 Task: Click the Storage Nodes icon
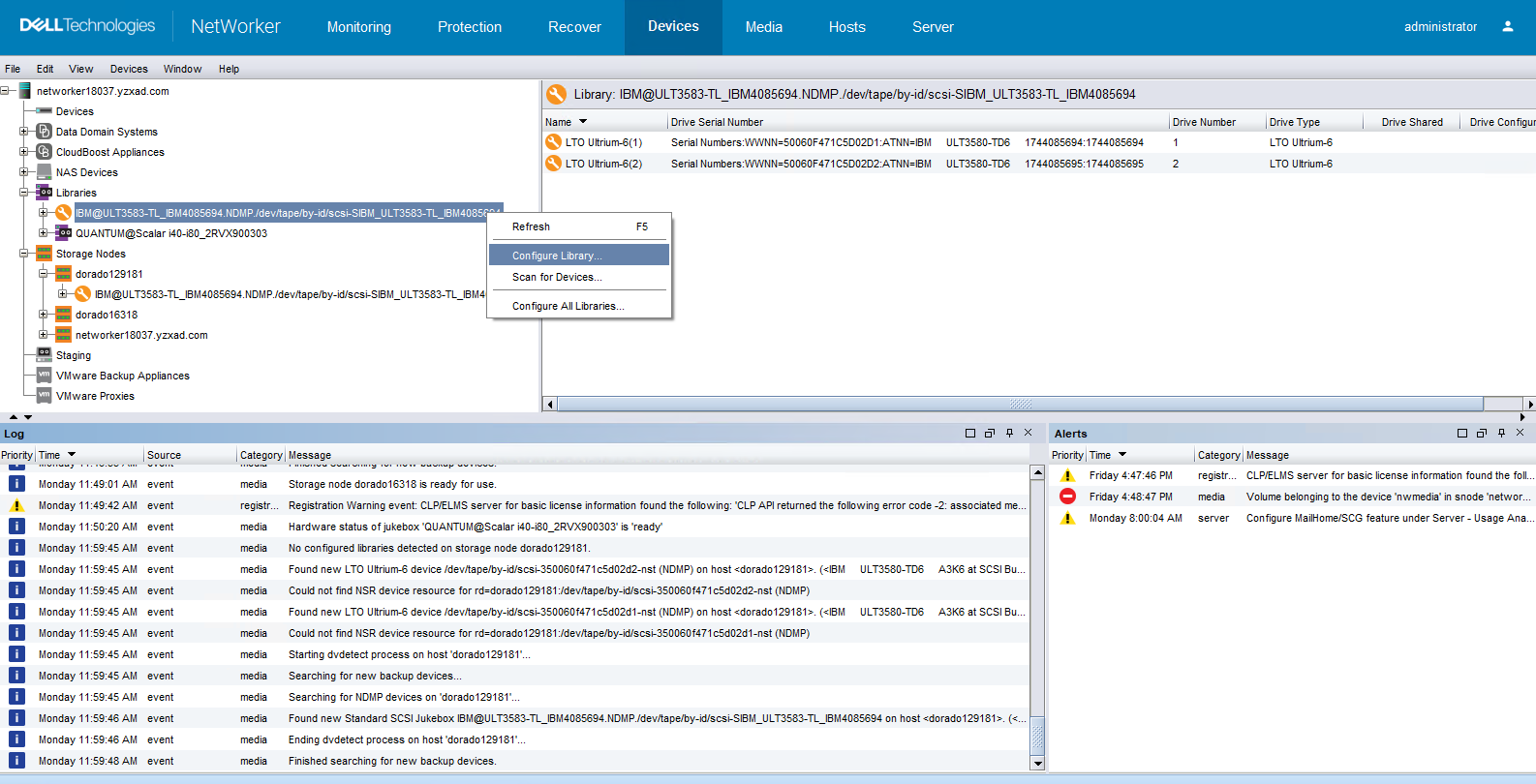tap(44, 254)
